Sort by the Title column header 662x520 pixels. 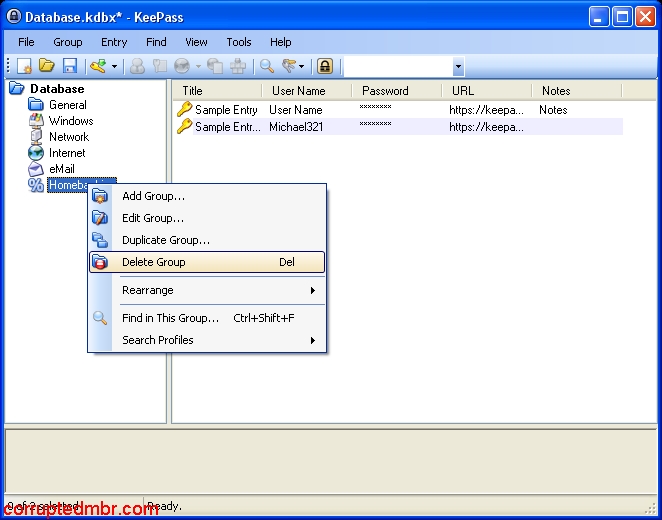click(x=217, y=91)
